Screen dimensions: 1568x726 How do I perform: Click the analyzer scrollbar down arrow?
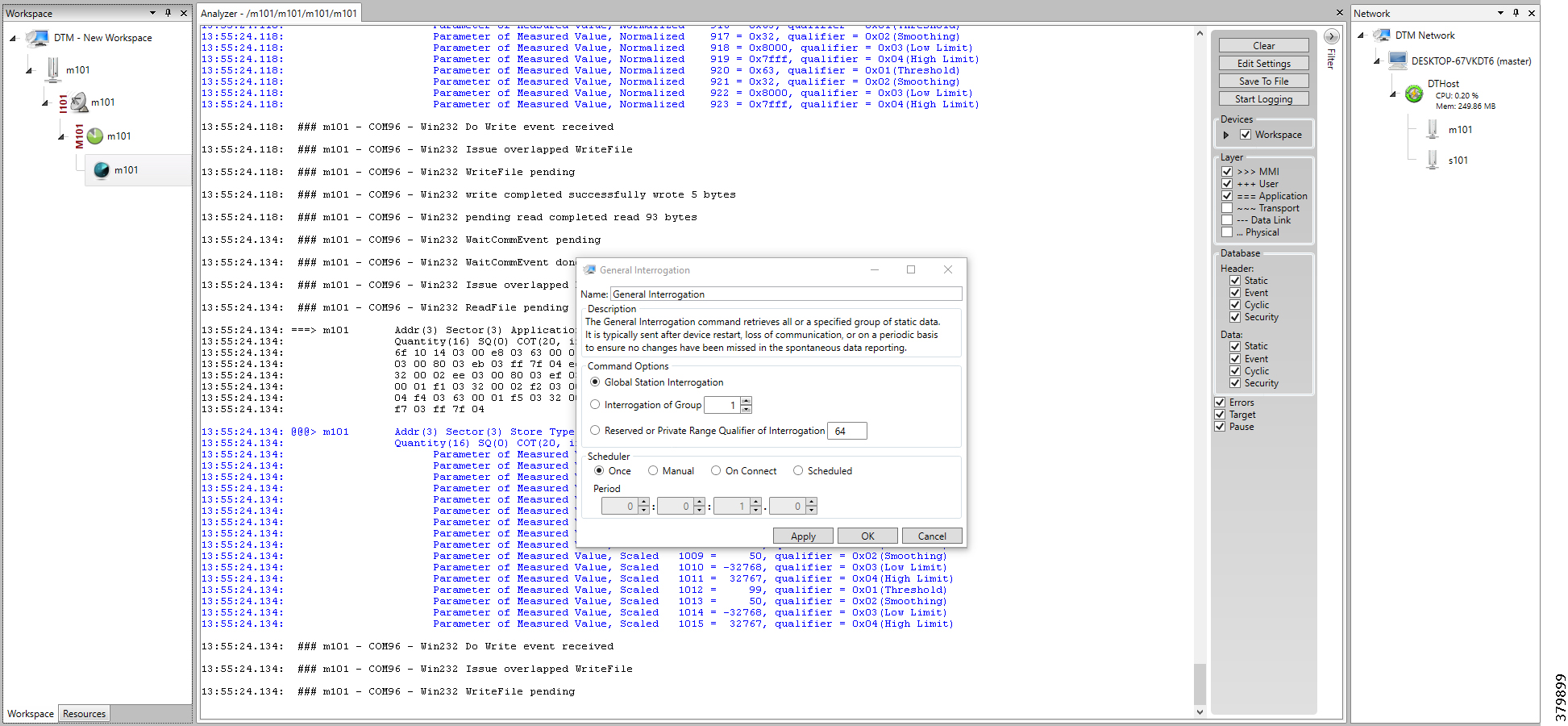coord(1200,711)
